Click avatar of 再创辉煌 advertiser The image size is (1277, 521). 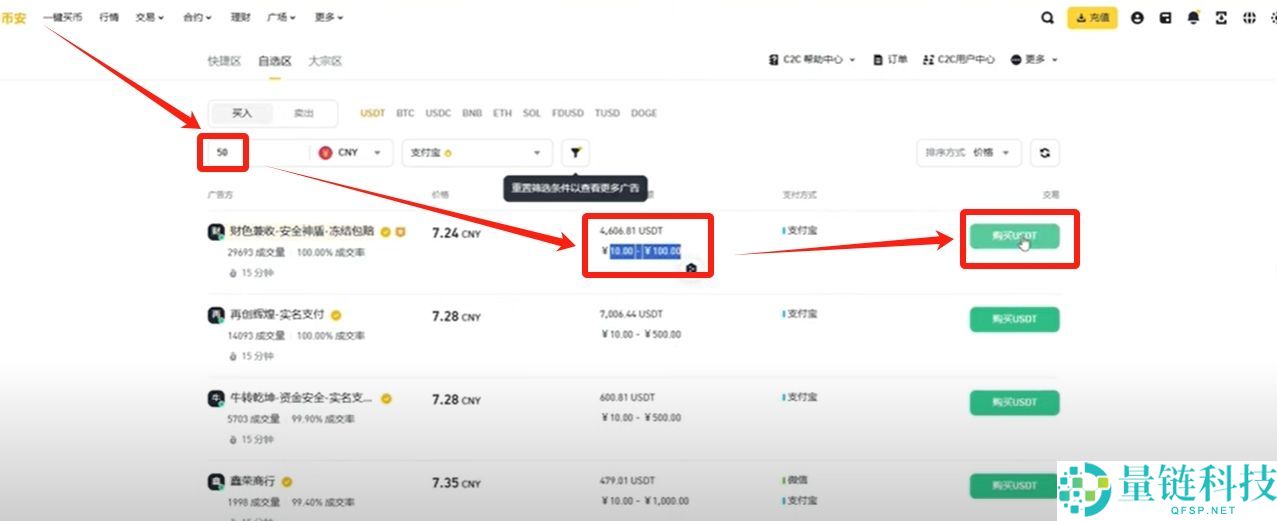point(216,315)
